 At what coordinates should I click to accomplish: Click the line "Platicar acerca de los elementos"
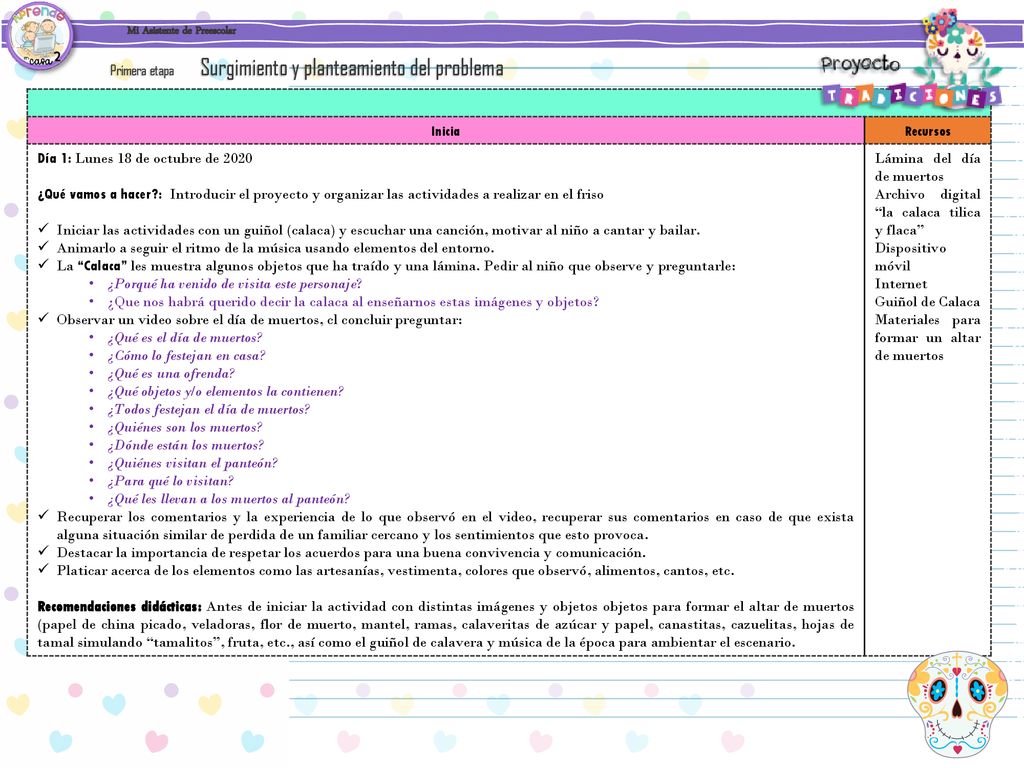(396, 571)
